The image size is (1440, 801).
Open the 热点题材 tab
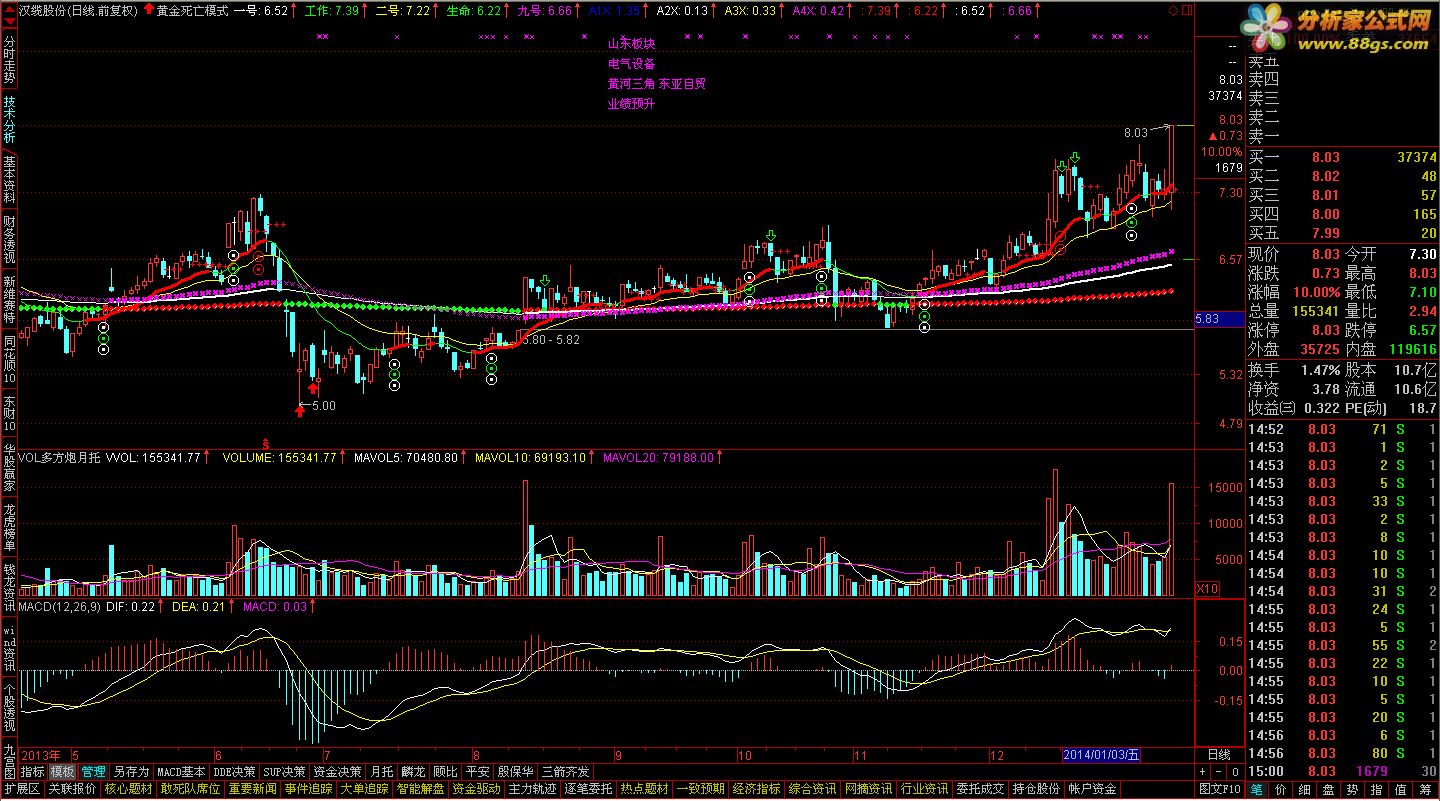pos(644,789)
